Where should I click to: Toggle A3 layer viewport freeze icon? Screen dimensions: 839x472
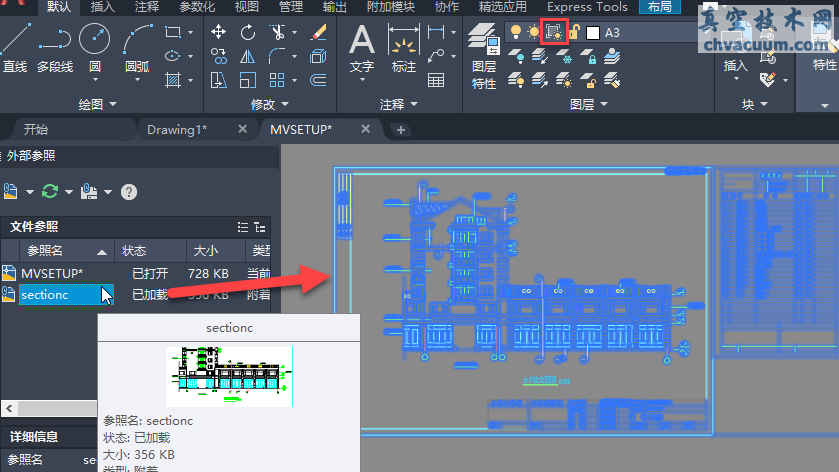pos(554,32)
